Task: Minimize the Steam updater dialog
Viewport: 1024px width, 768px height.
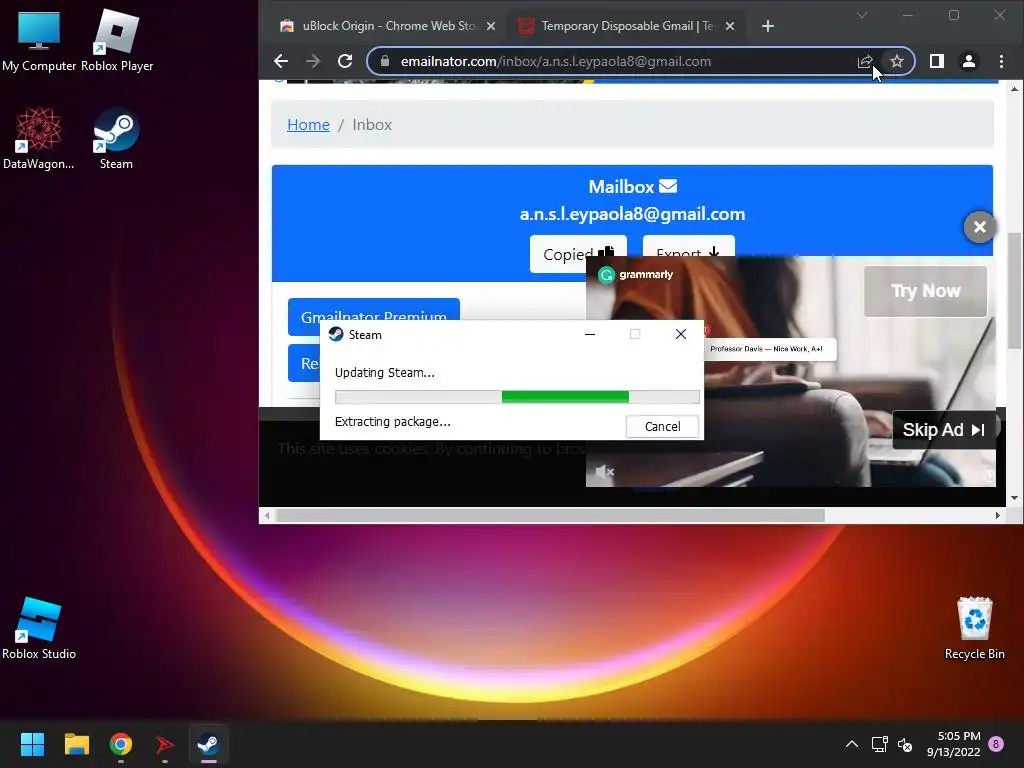Action: pyautogui.click(x=590, y=334)
